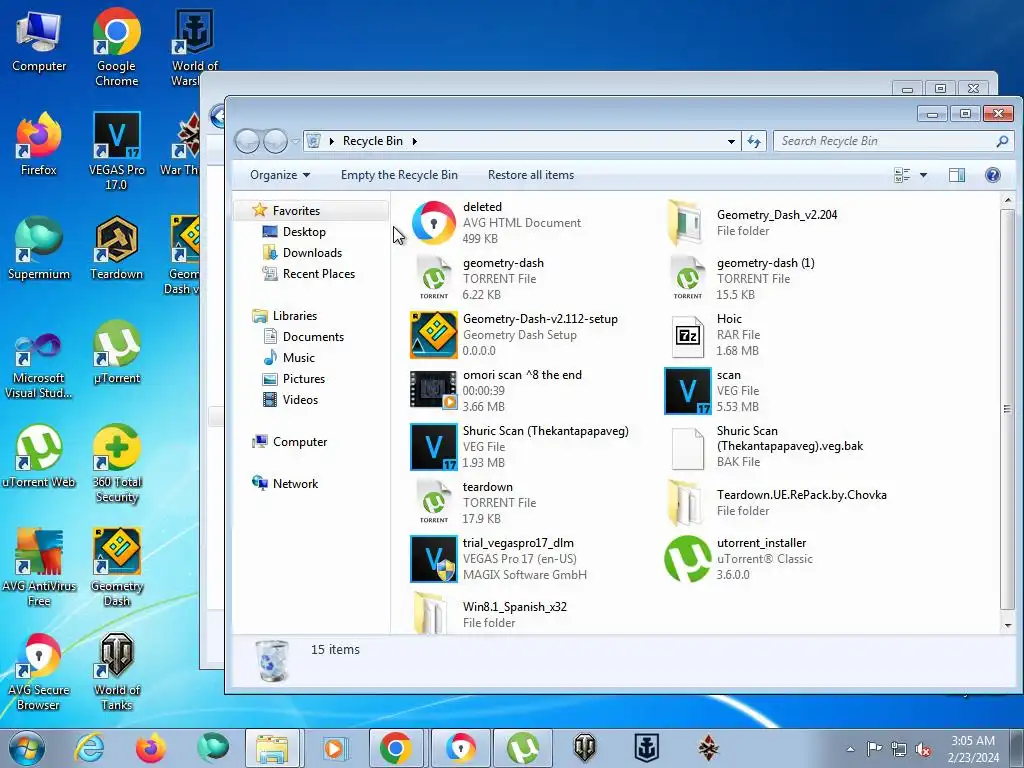Open Videos library in navigation pane
This screenshot has height=768, width=1024.
click(x=300, y=400)
